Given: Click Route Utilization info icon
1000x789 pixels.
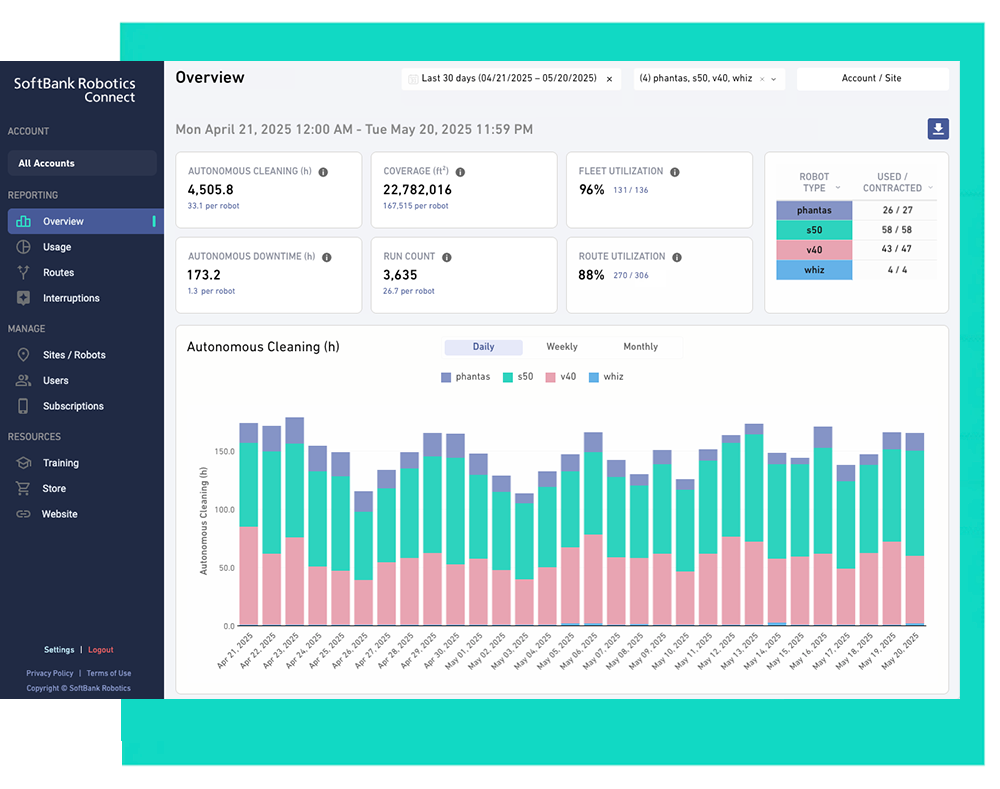Looking at the screenshot, I should coord(677,257).
